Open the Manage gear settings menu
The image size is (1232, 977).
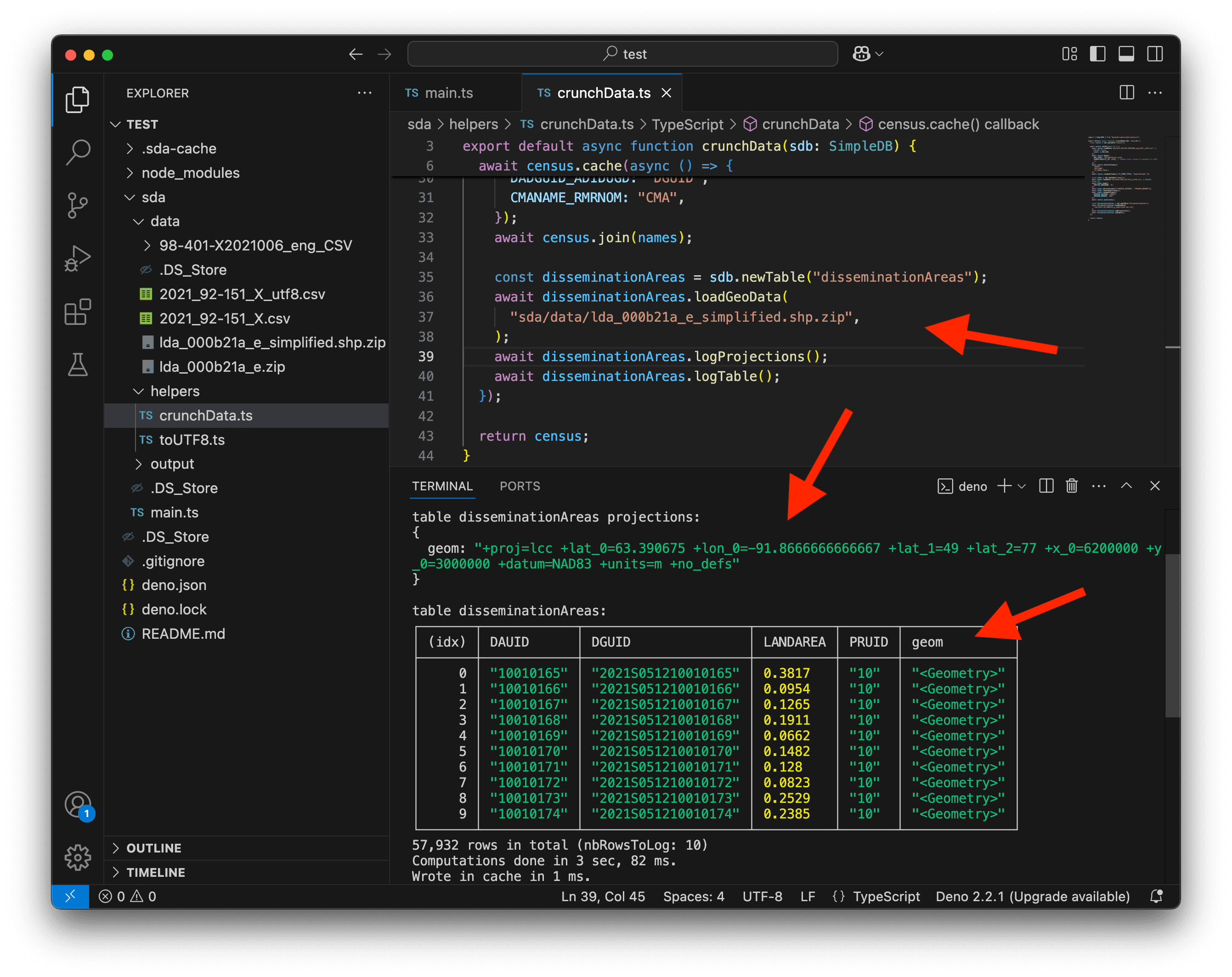point(78,857)
